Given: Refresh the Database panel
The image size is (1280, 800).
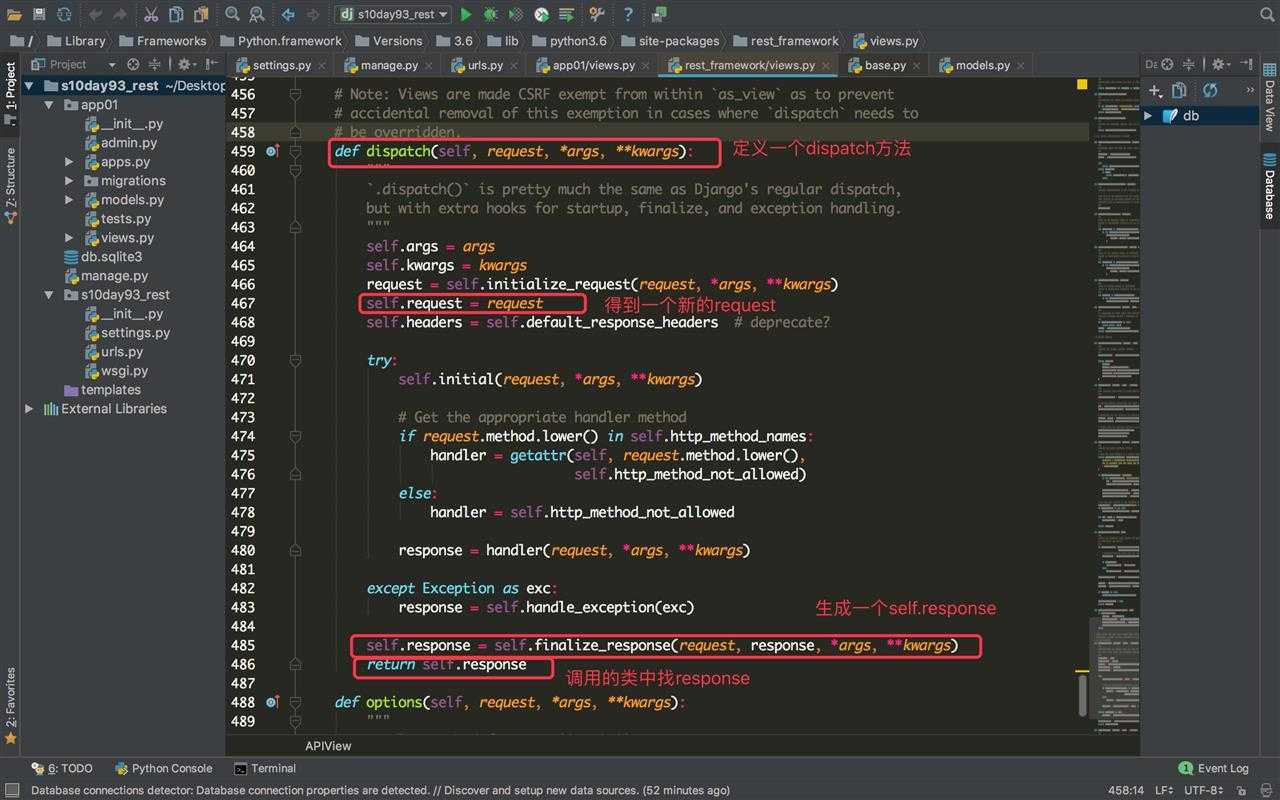Looking at the screenshot, I should (1210, 90).
